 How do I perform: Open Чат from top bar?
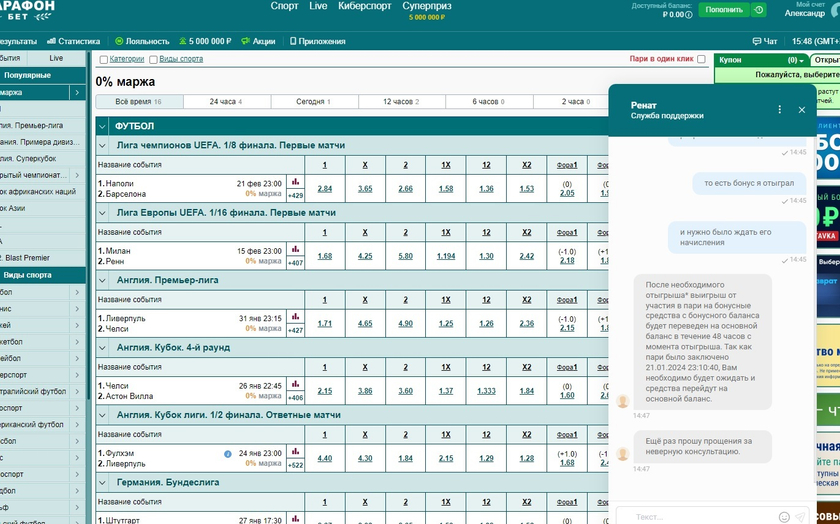[765, 41]
